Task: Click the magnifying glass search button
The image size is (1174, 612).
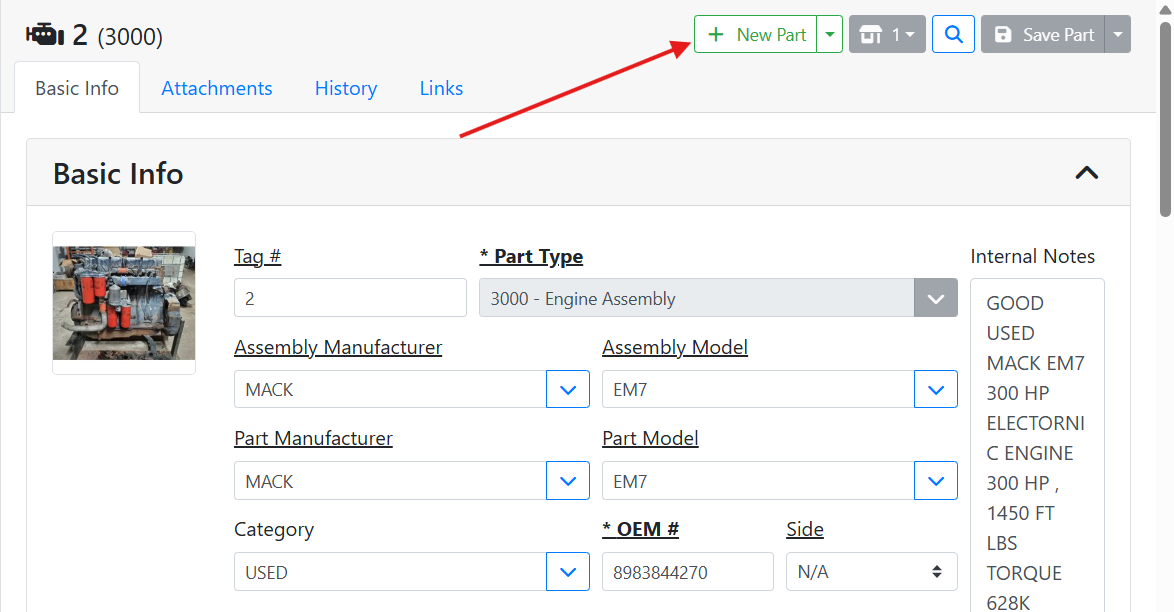Action: [x=953, y=35]
